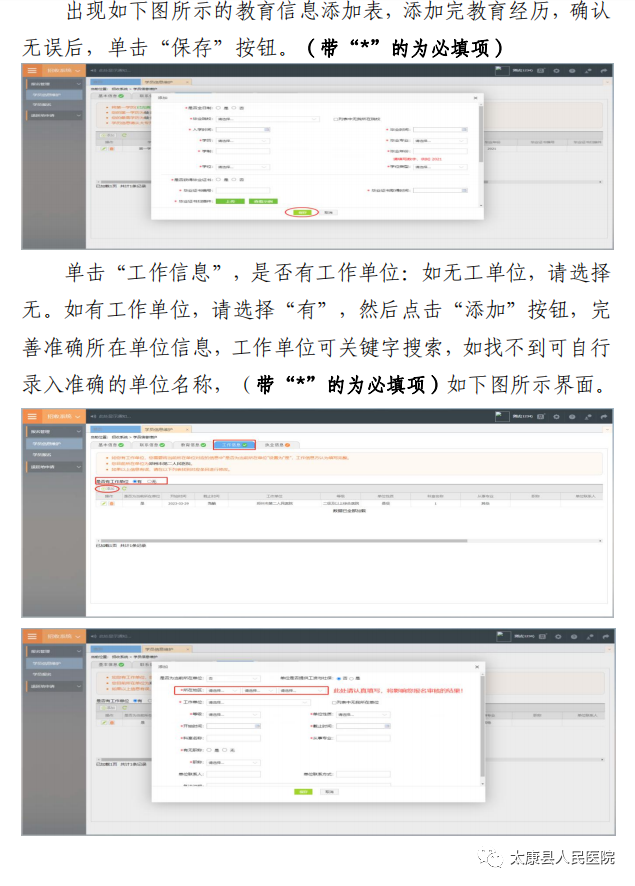Open last tab with orange badge, middle screenshot

click(x=277, y=445)
